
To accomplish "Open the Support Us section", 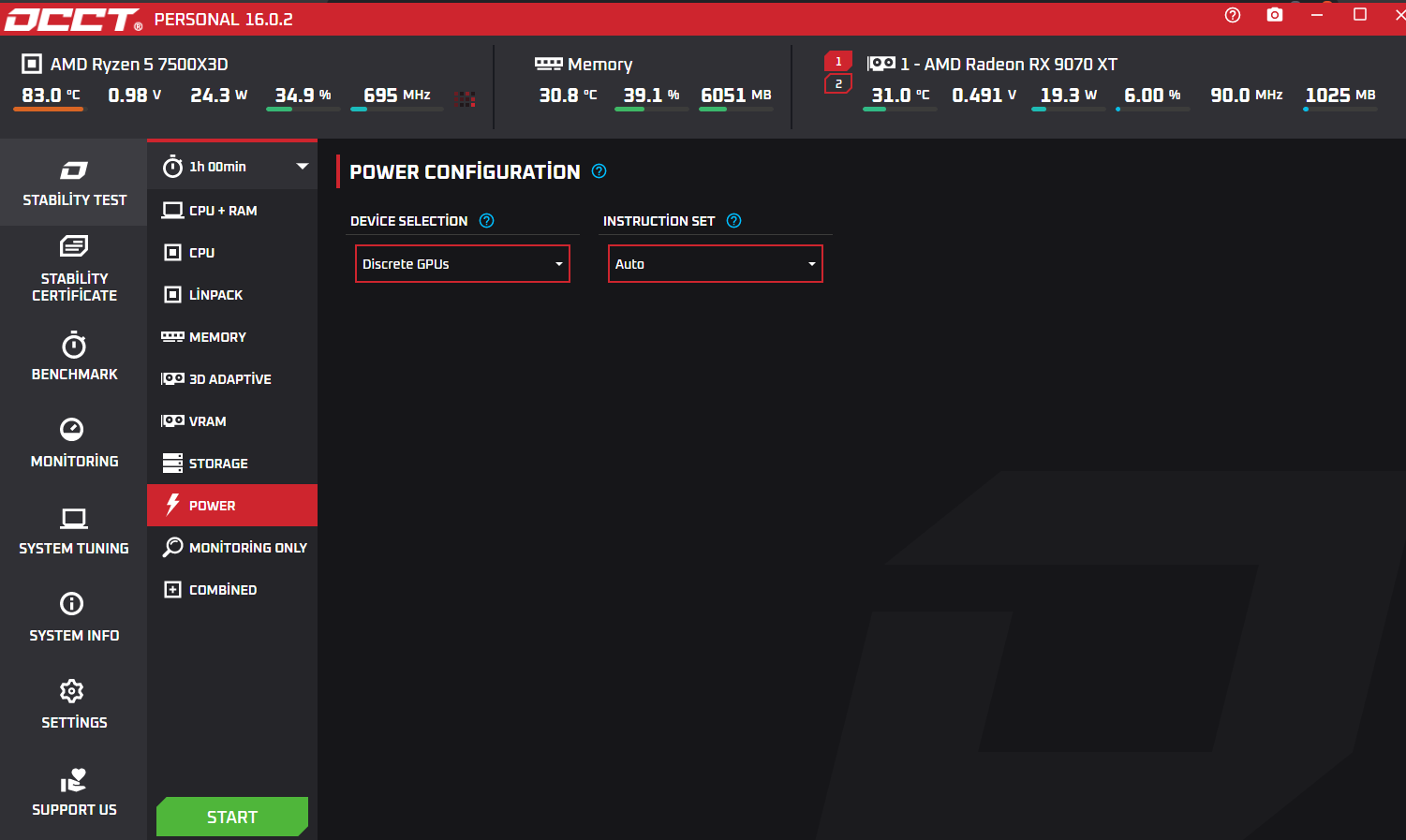I will (x=74, y=792).
